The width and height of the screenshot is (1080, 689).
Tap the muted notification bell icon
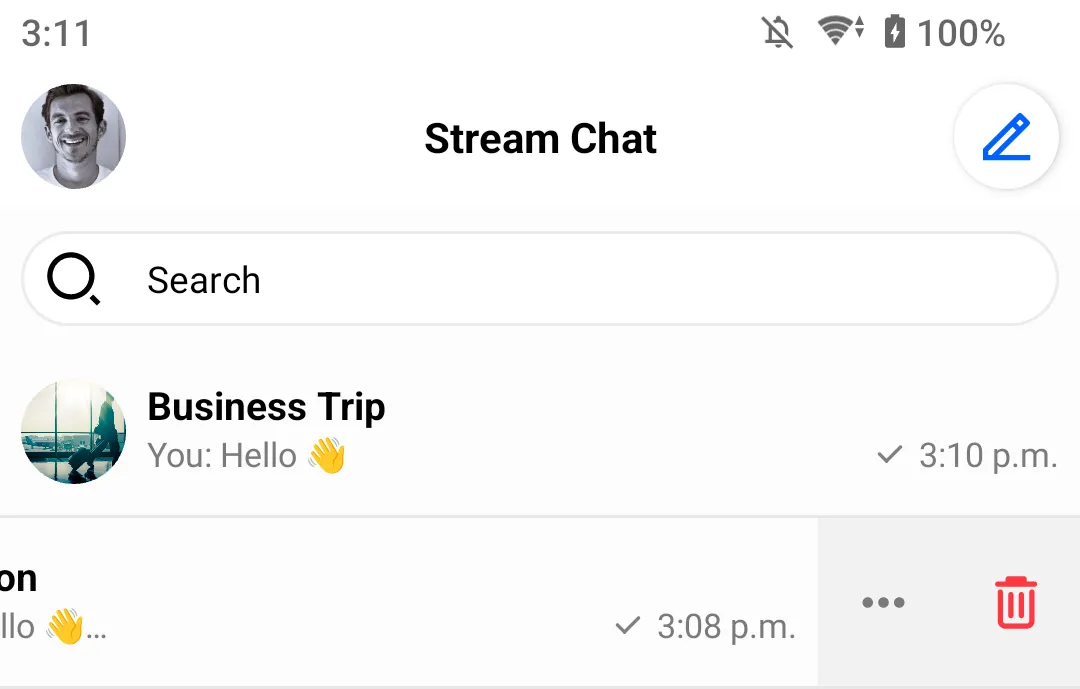pos(777,33)
